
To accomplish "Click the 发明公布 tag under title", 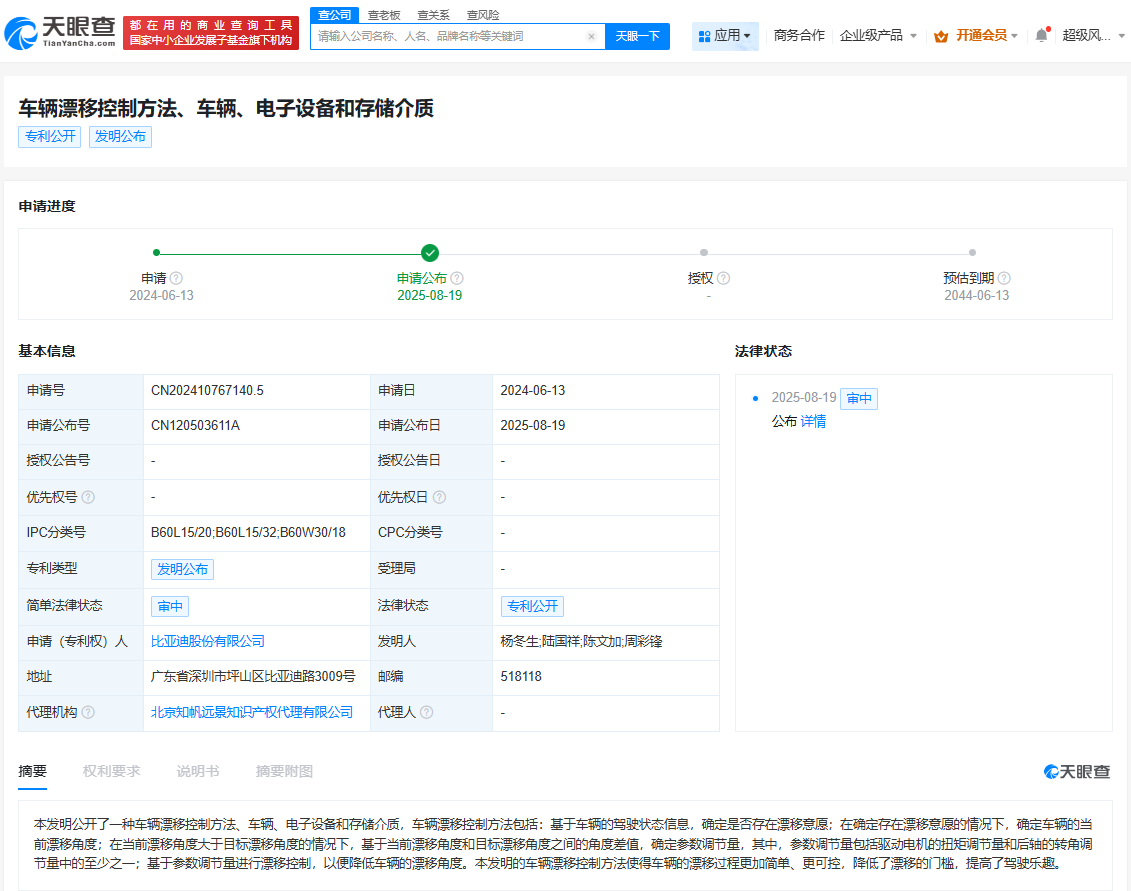I will [120, 136].
